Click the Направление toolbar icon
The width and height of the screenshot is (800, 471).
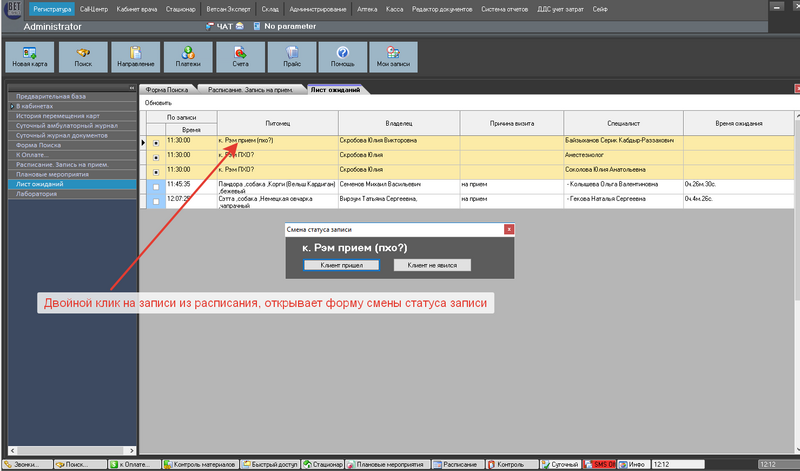coord(133,56)
